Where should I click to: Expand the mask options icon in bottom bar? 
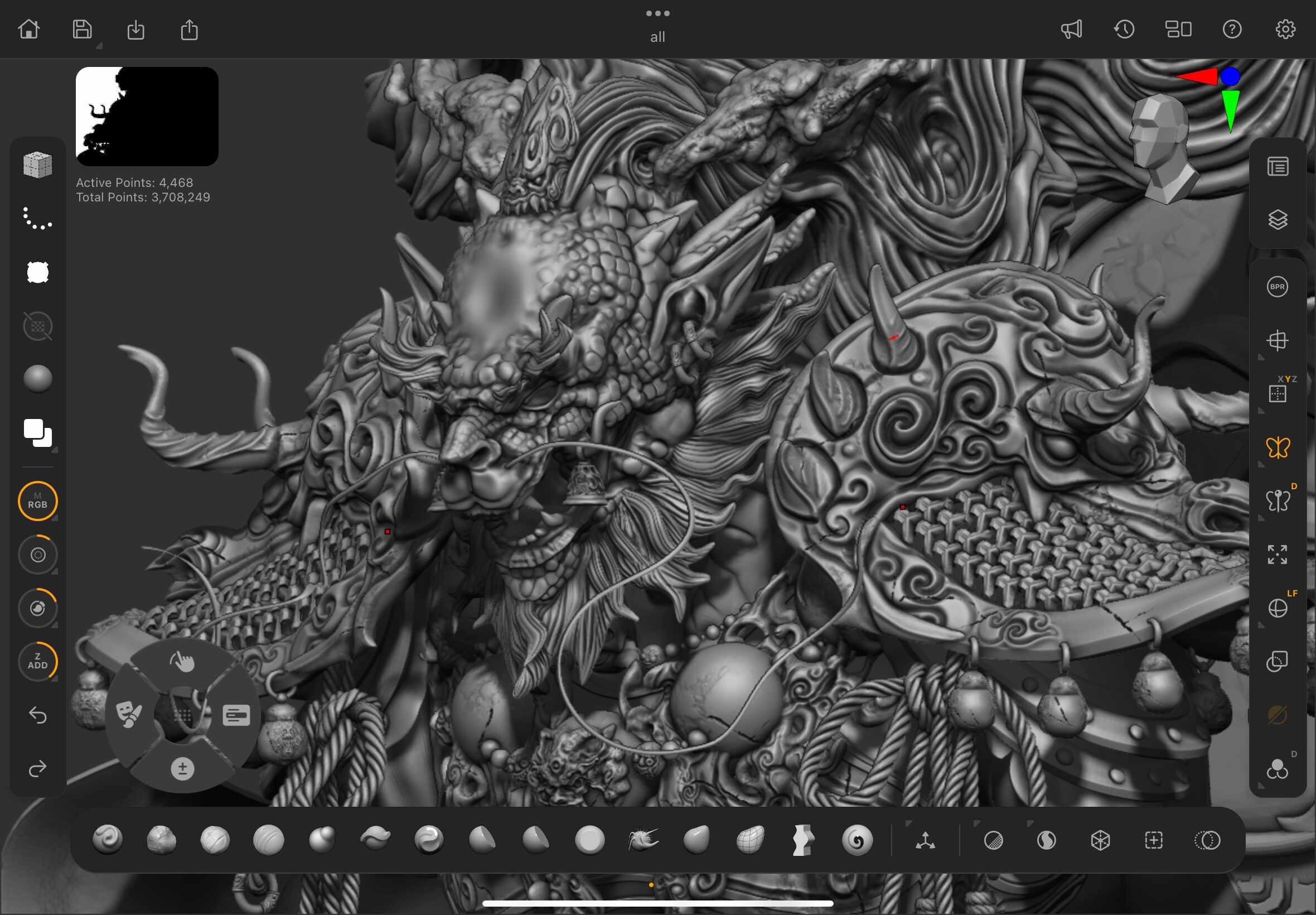coord(993,840)
